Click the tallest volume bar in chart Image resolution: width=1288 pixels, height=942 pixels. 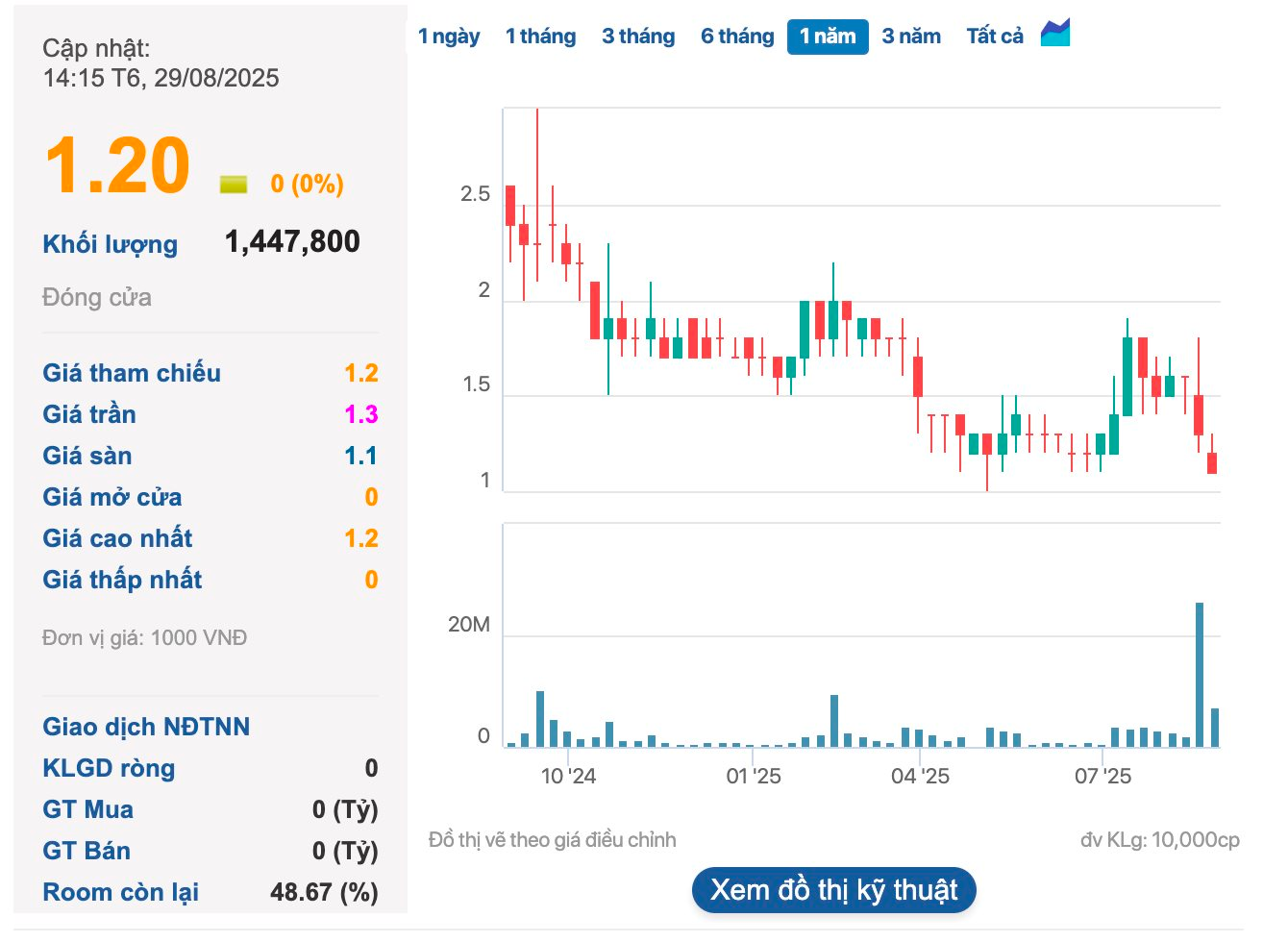[1200, 674]
